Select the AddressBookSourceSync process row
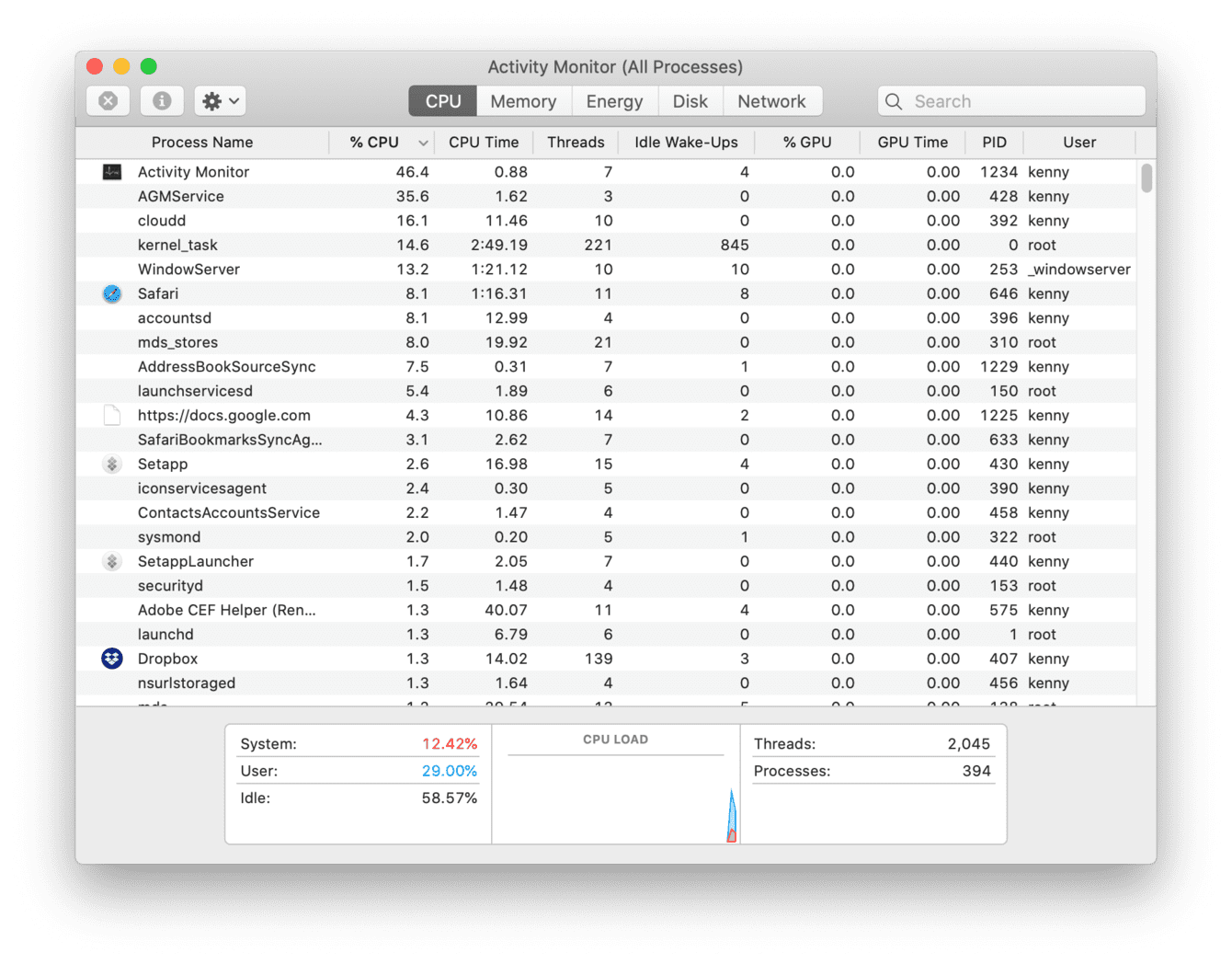The width and height of the screenshot is (1232, 964). pos(607,367)
